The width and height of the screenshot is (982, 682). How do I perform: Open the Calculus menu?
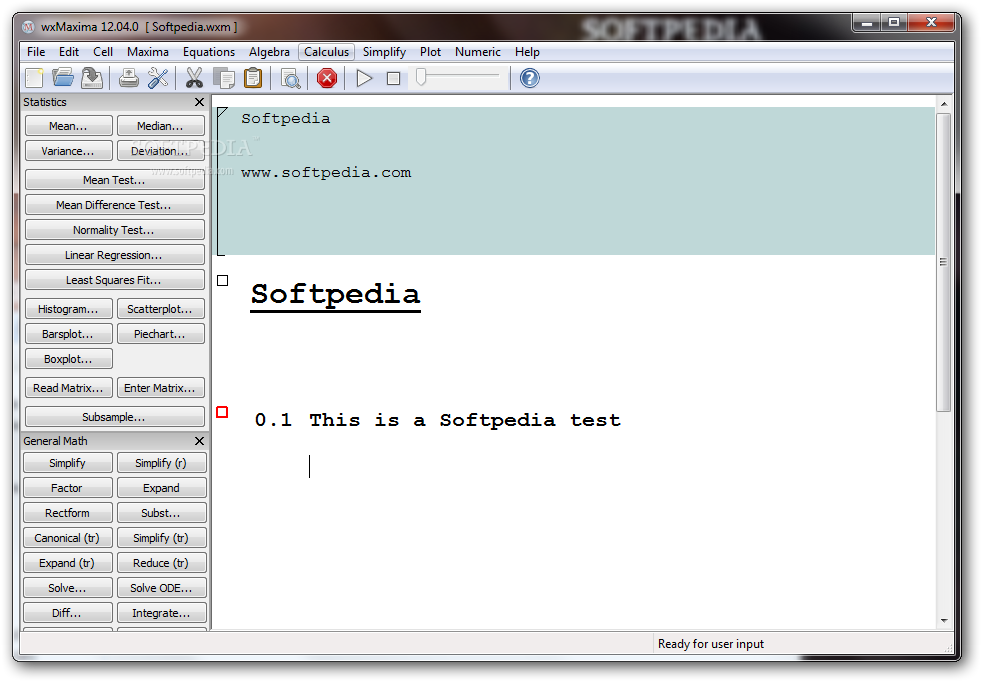pos(327,52)
